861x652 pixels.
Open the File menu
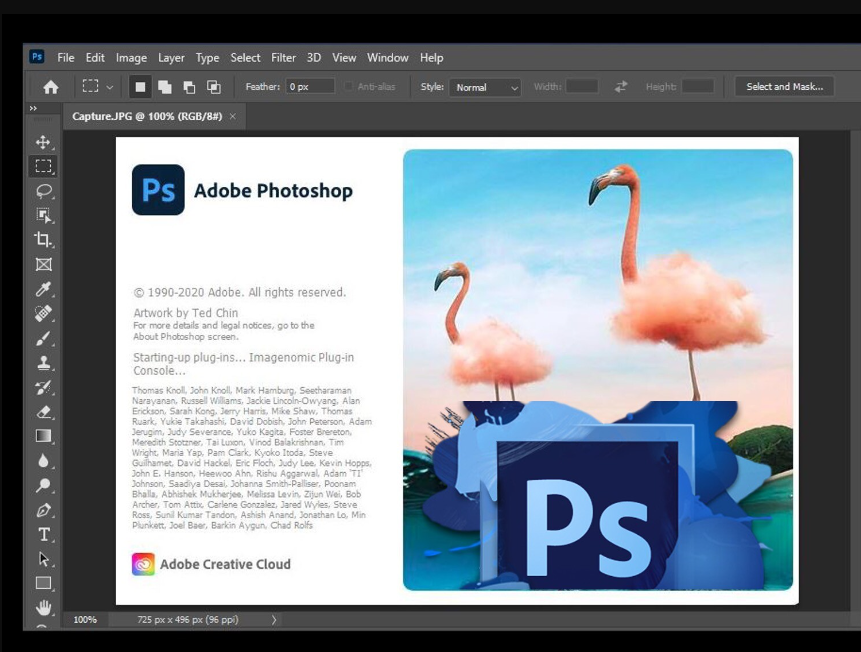[65, 58]
